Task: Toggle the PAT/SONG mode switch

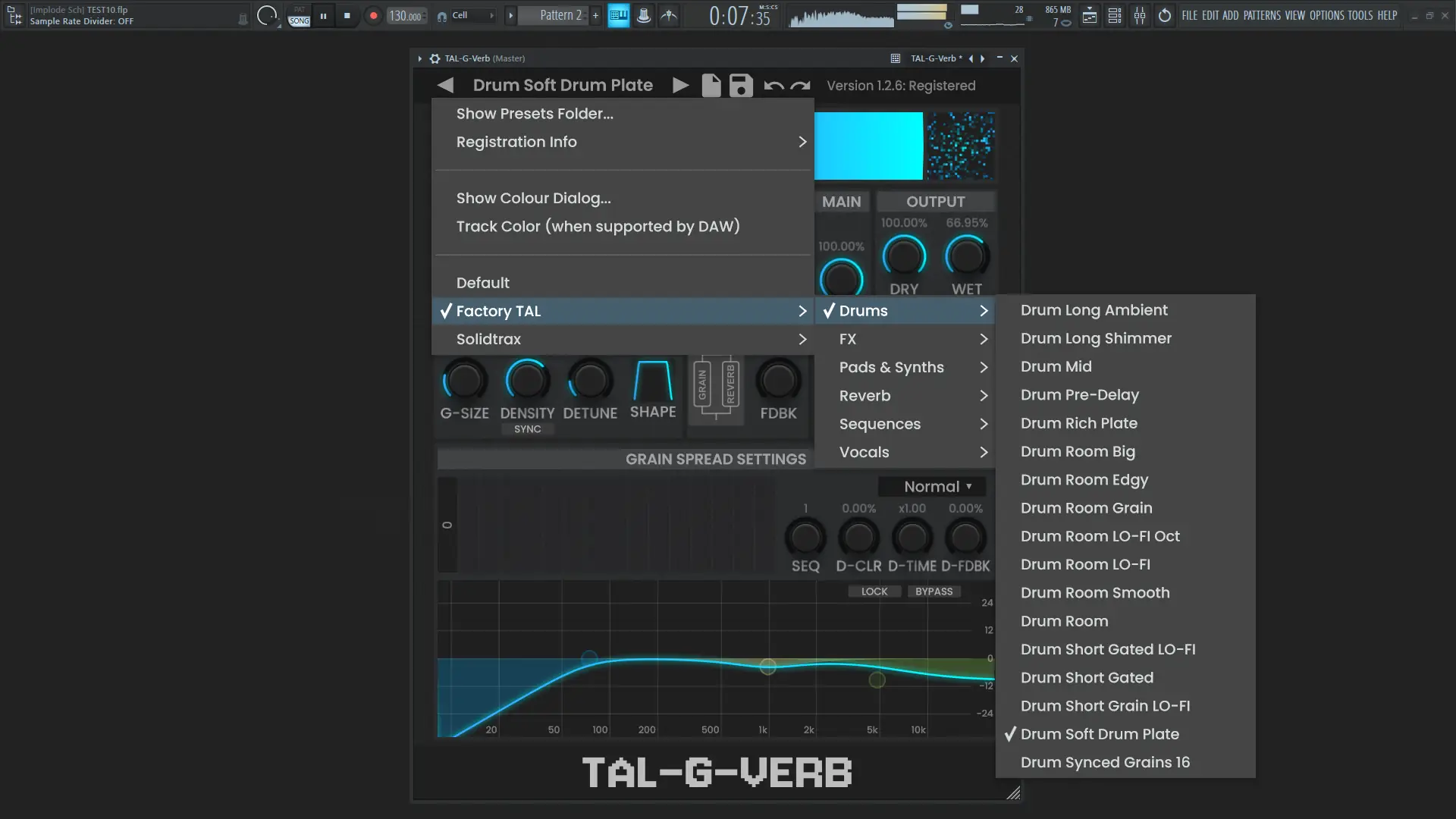Action: pos(300,16)
